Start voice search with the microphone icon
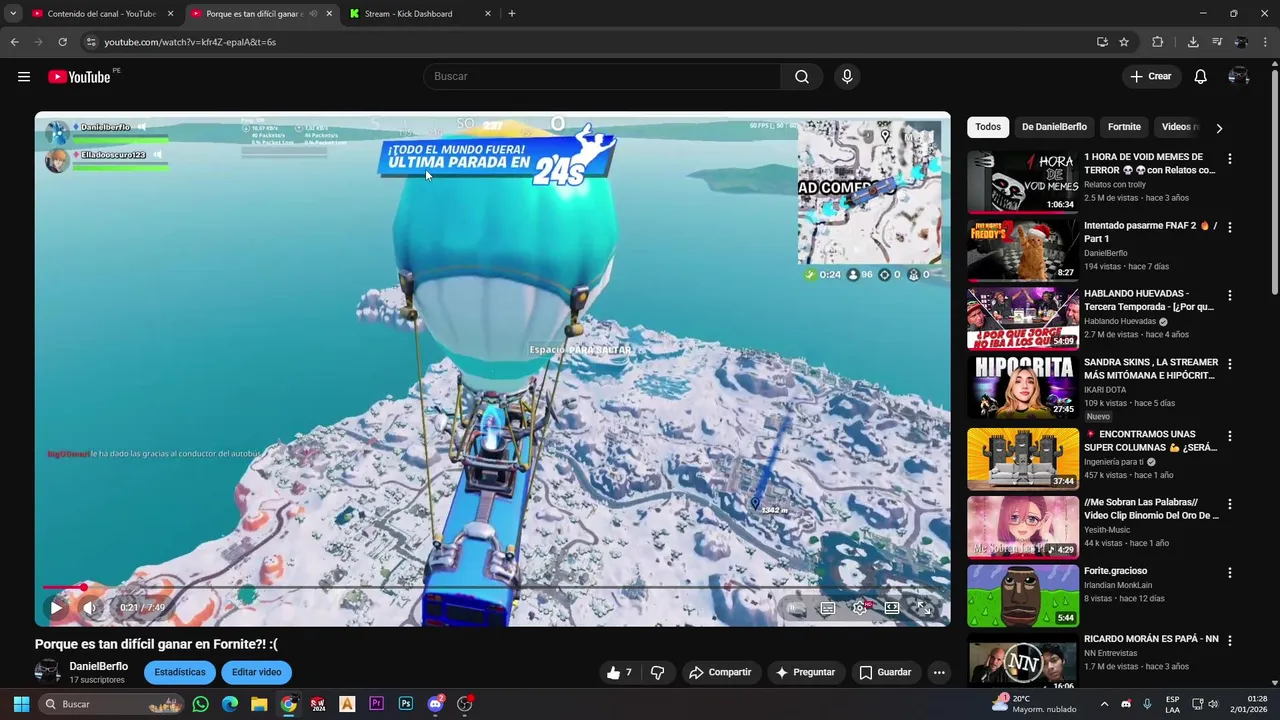Image resolution: width=1280 pixels, height=720 pixels. [847, 77]
